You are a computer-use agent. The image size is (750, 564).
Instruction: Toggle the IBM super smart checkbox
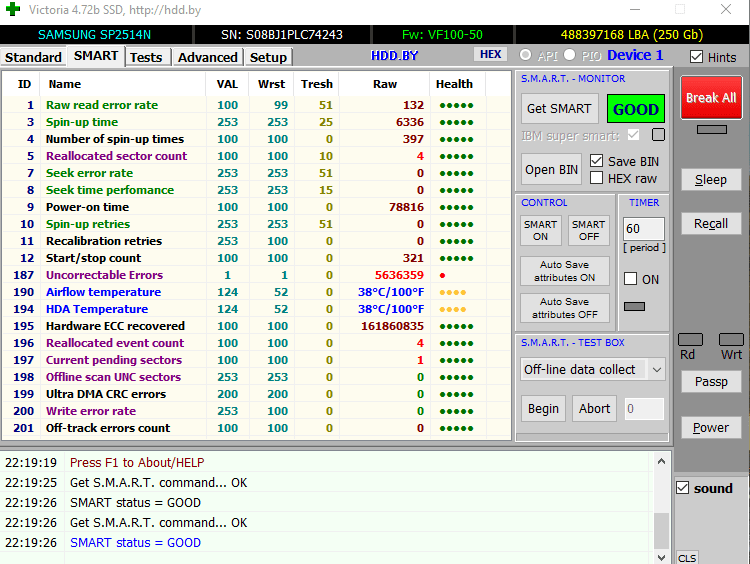point(633,135)
